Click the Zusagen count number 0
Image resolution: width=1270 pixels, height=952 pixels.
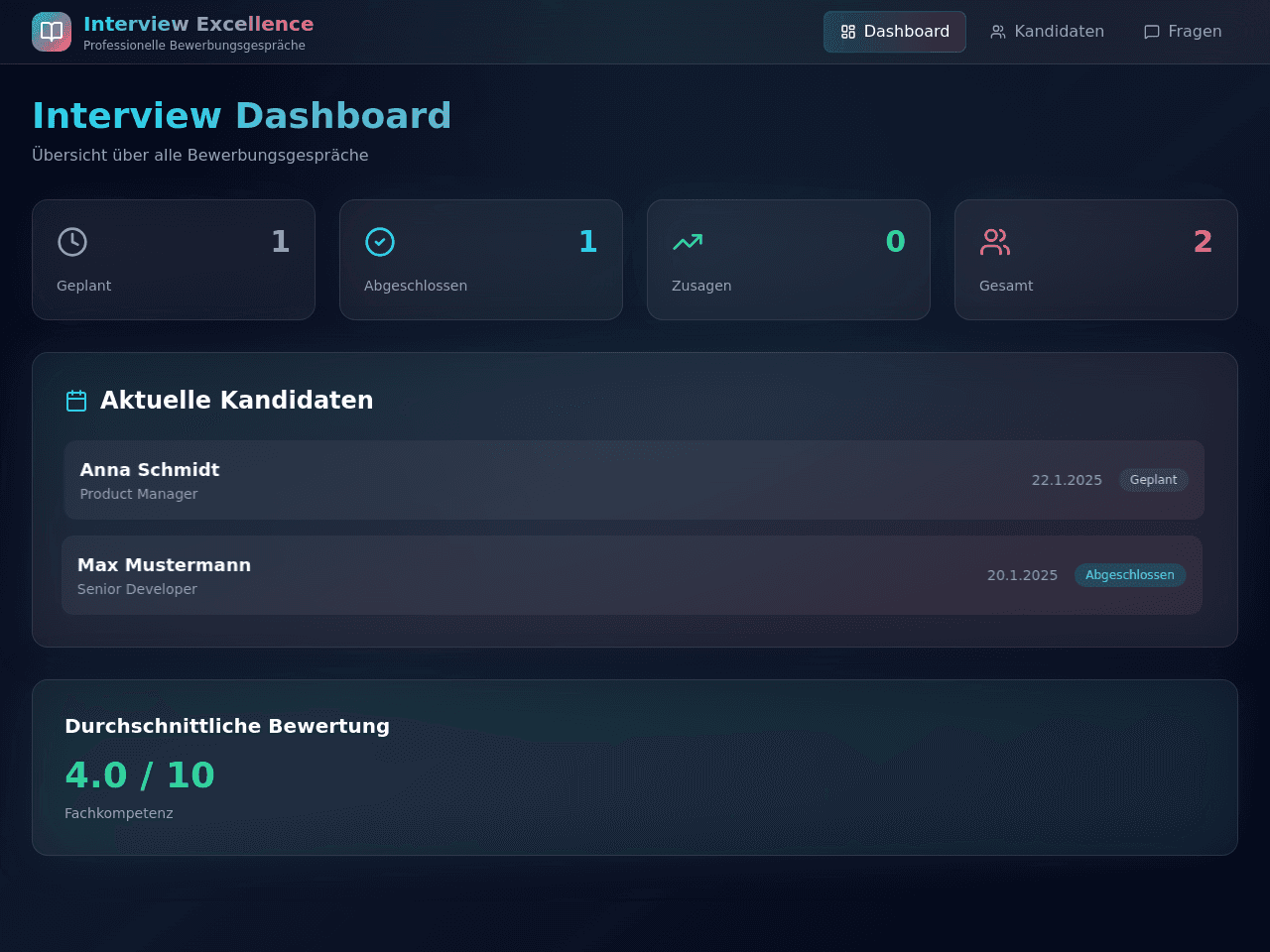[x=895, y=241]
